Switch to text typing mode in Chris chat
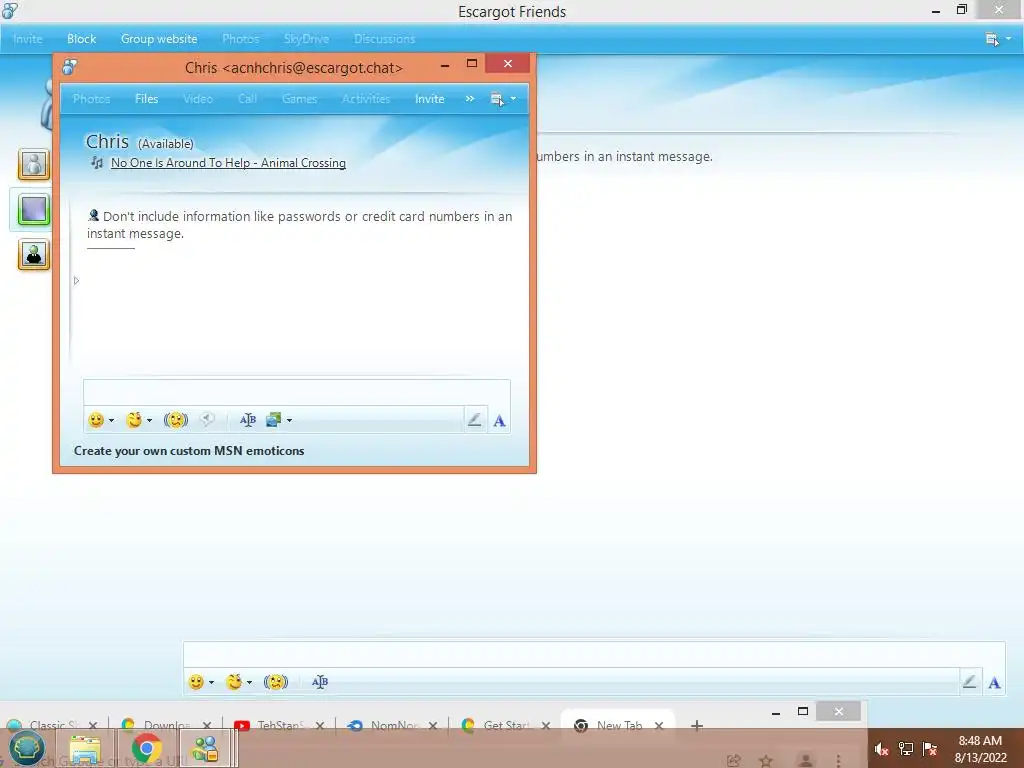Viewport: 1024px width, 768px height. coord(500,421)
